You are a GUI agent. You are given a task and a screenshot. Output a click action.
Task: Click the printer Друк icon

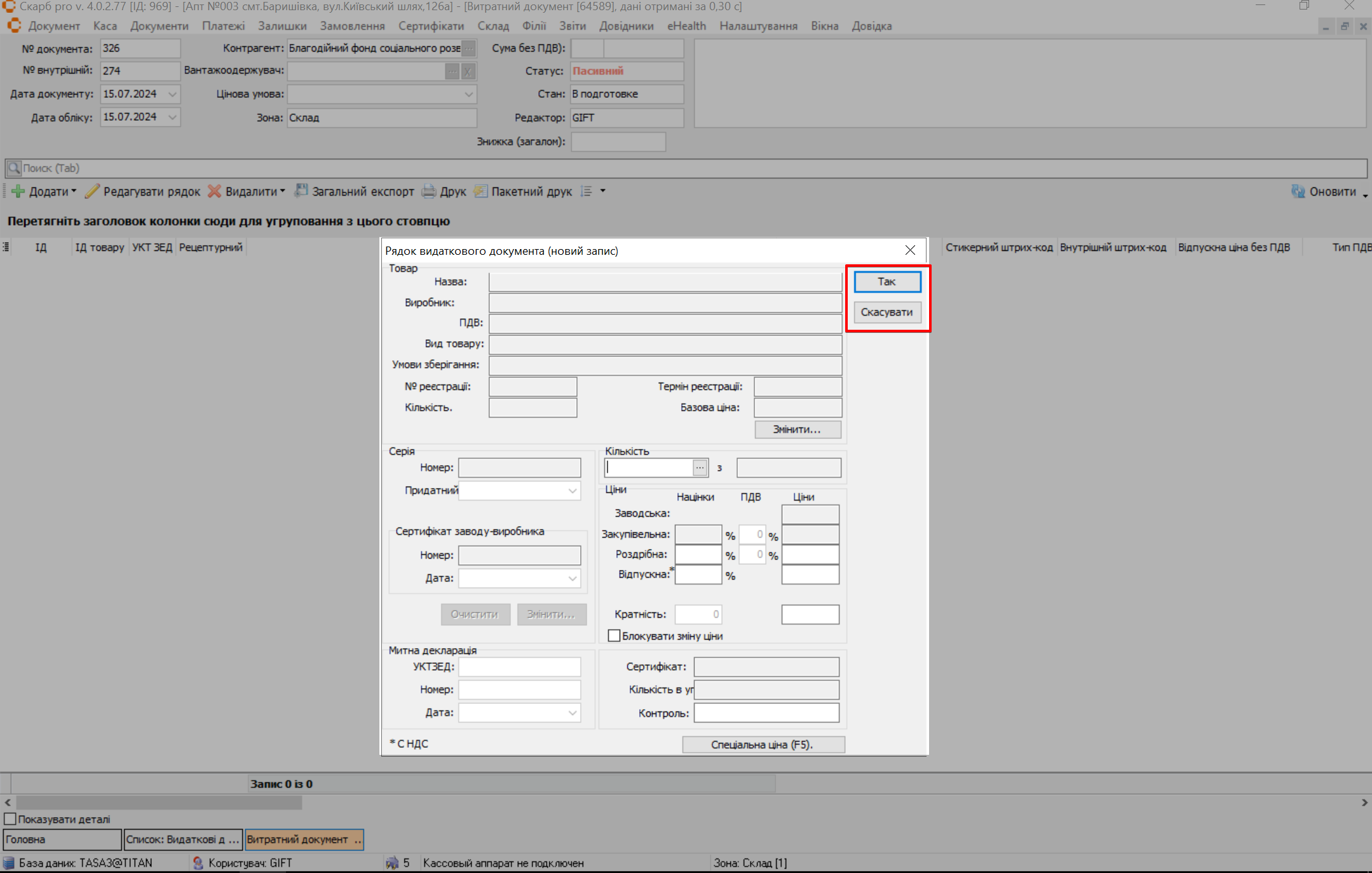point(430,191)
